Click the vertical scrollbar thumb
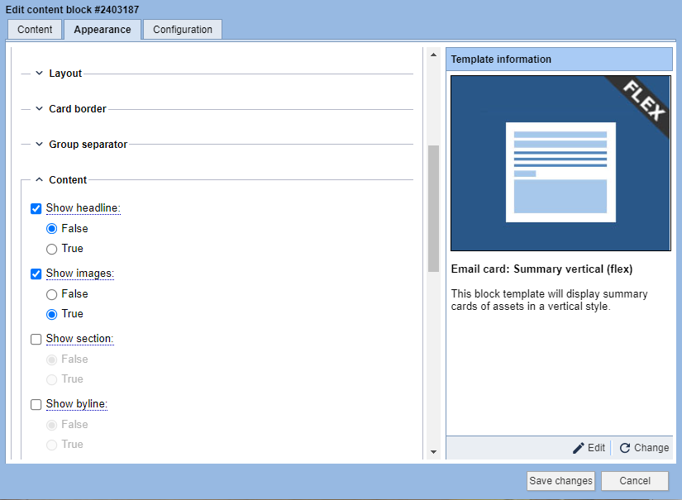 [x=433, y=209]
